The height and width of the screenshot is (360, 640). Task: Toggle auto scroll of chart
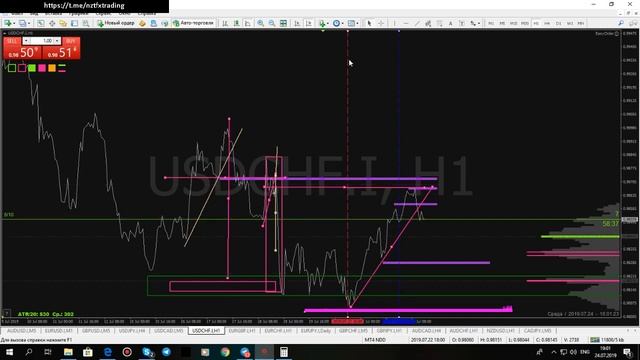[x=297, y=23]
